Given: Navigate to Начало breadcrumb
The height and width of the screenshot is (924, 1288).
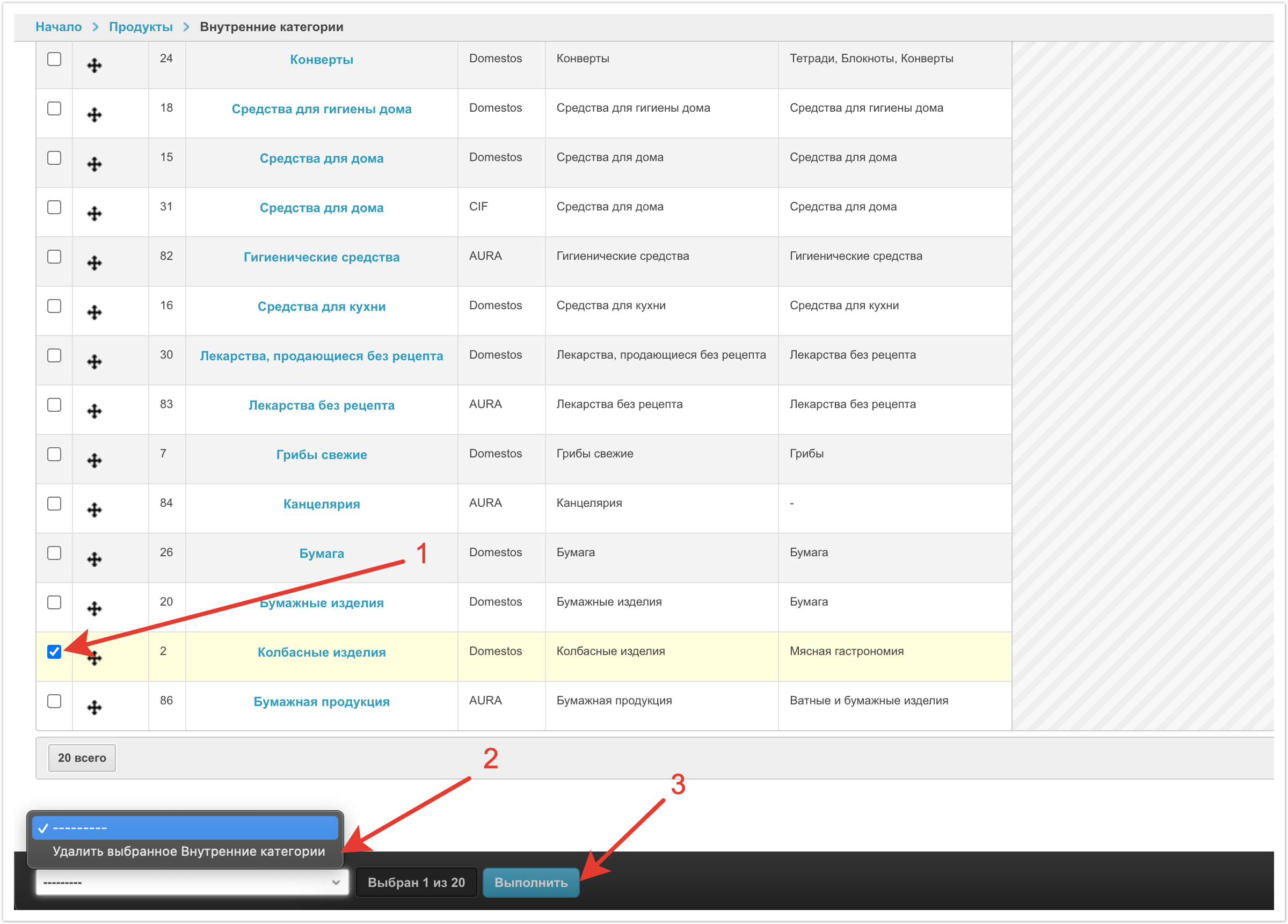Looking at the screenshot, I should pyautogui.click(x=59, y=27).
